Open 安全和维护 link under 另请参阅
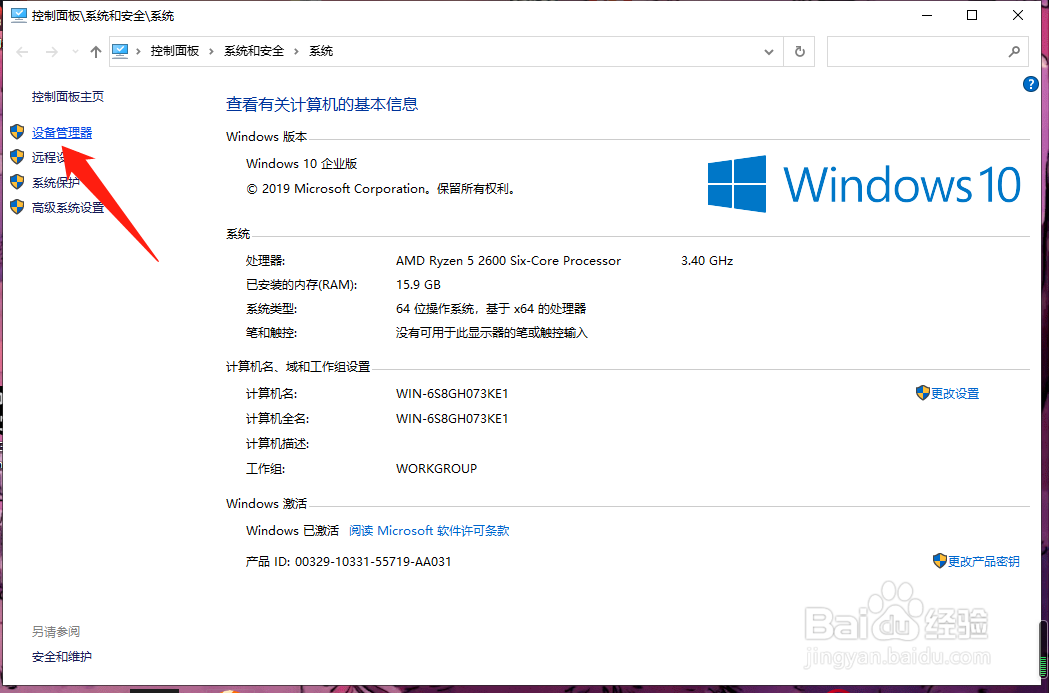The width and height of the screenshot is (1049, 693). click(62, 656)
